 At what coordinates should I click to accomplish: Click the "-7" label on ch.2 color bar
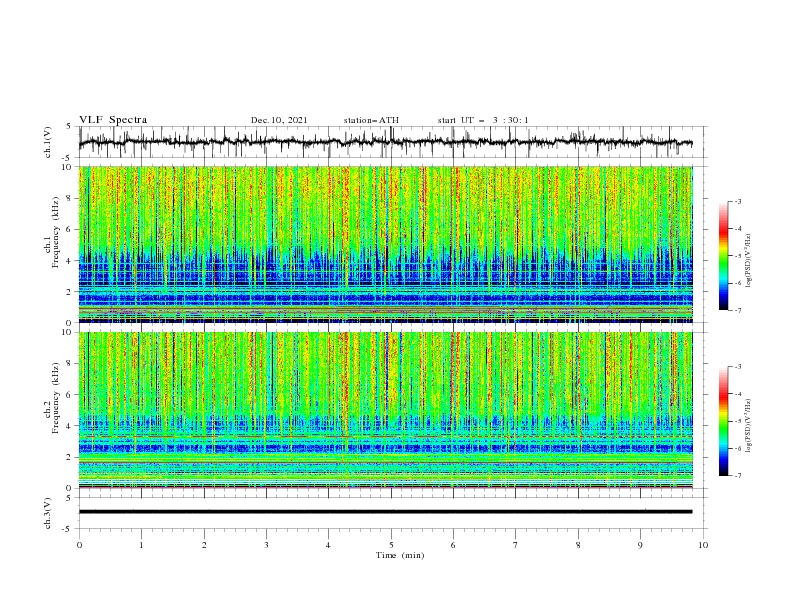click(737, 475)
